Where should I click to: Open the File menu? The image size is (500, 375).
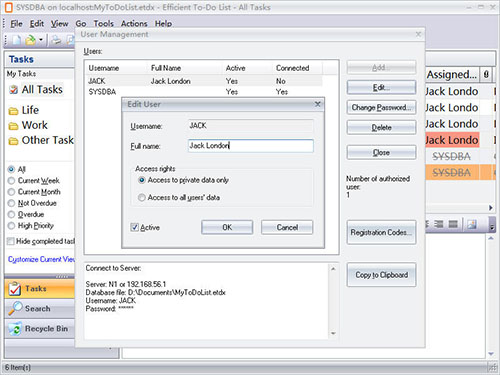pos(16,24)
